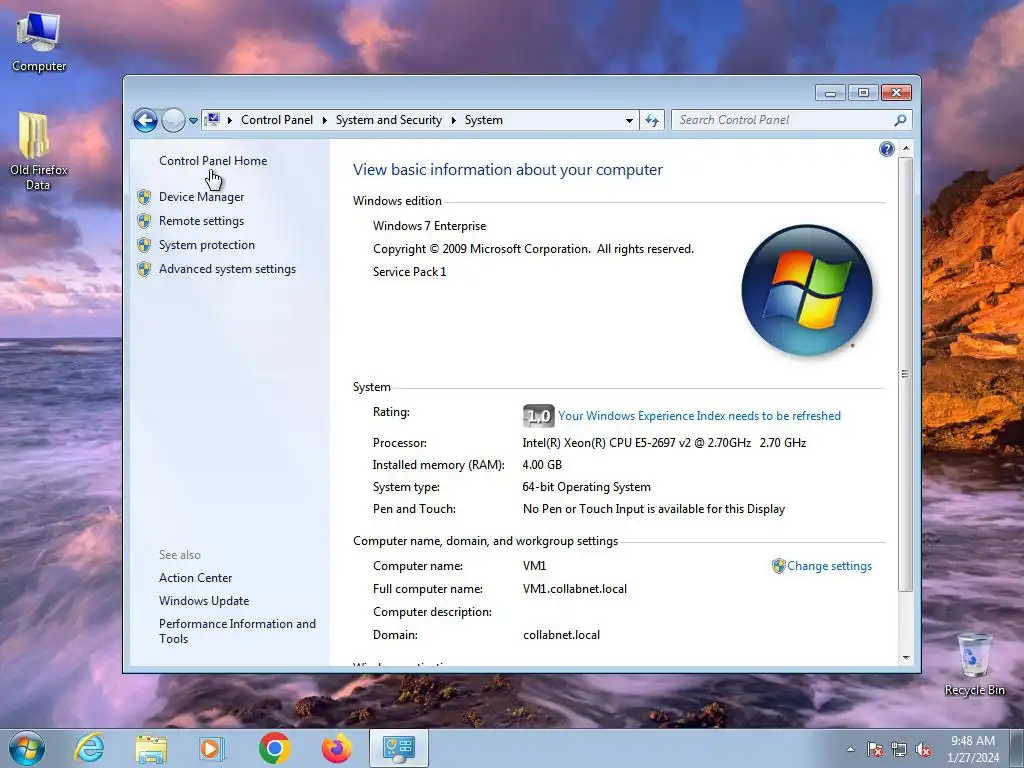Launch Internet Explorer from taskbar
The image size is (1024, 768).
[89, 748]
